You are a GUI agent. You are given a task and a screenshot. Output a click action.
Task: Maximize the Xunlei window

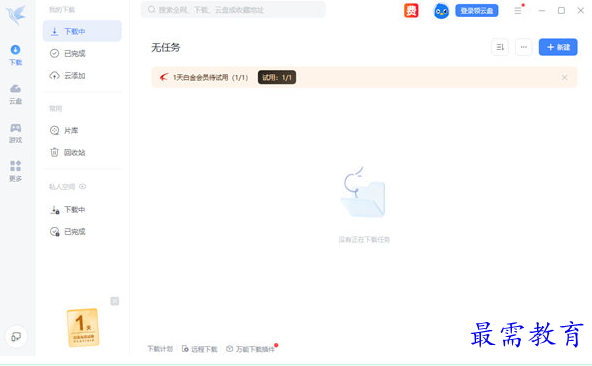561,11
